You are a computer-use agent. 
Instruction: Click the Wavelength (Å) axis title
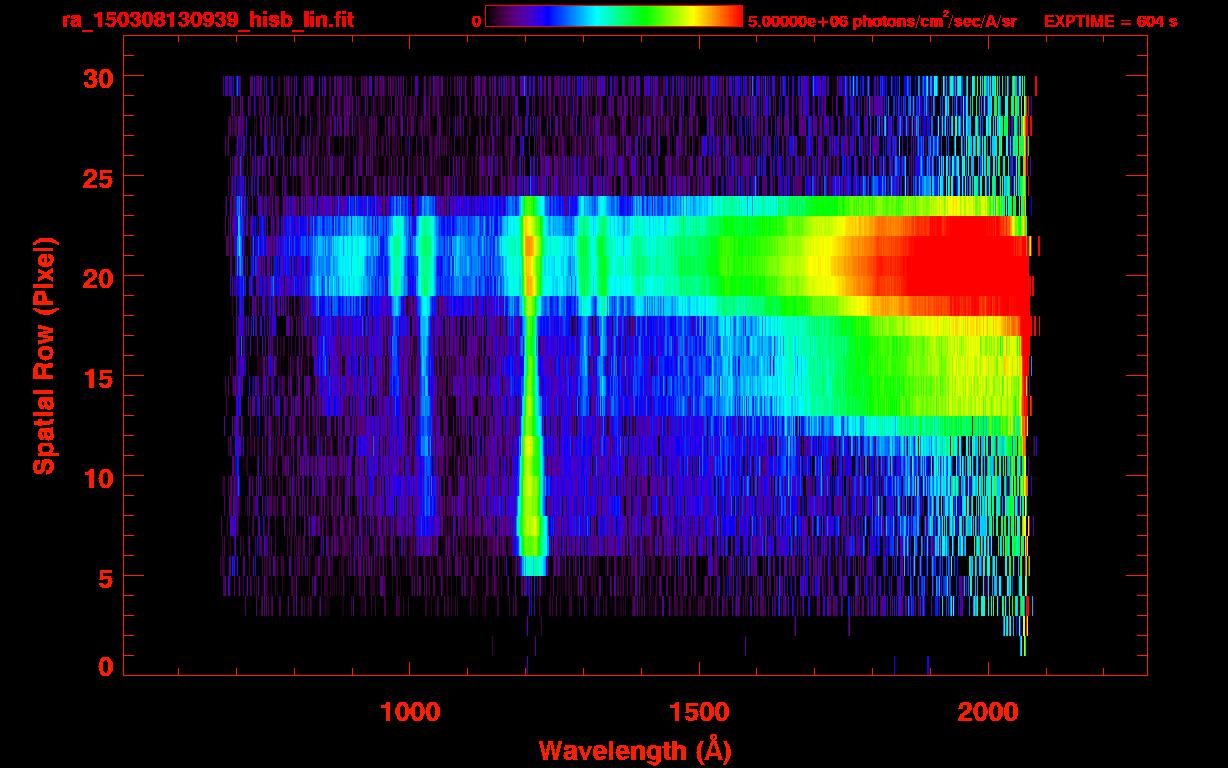point(634,749)
